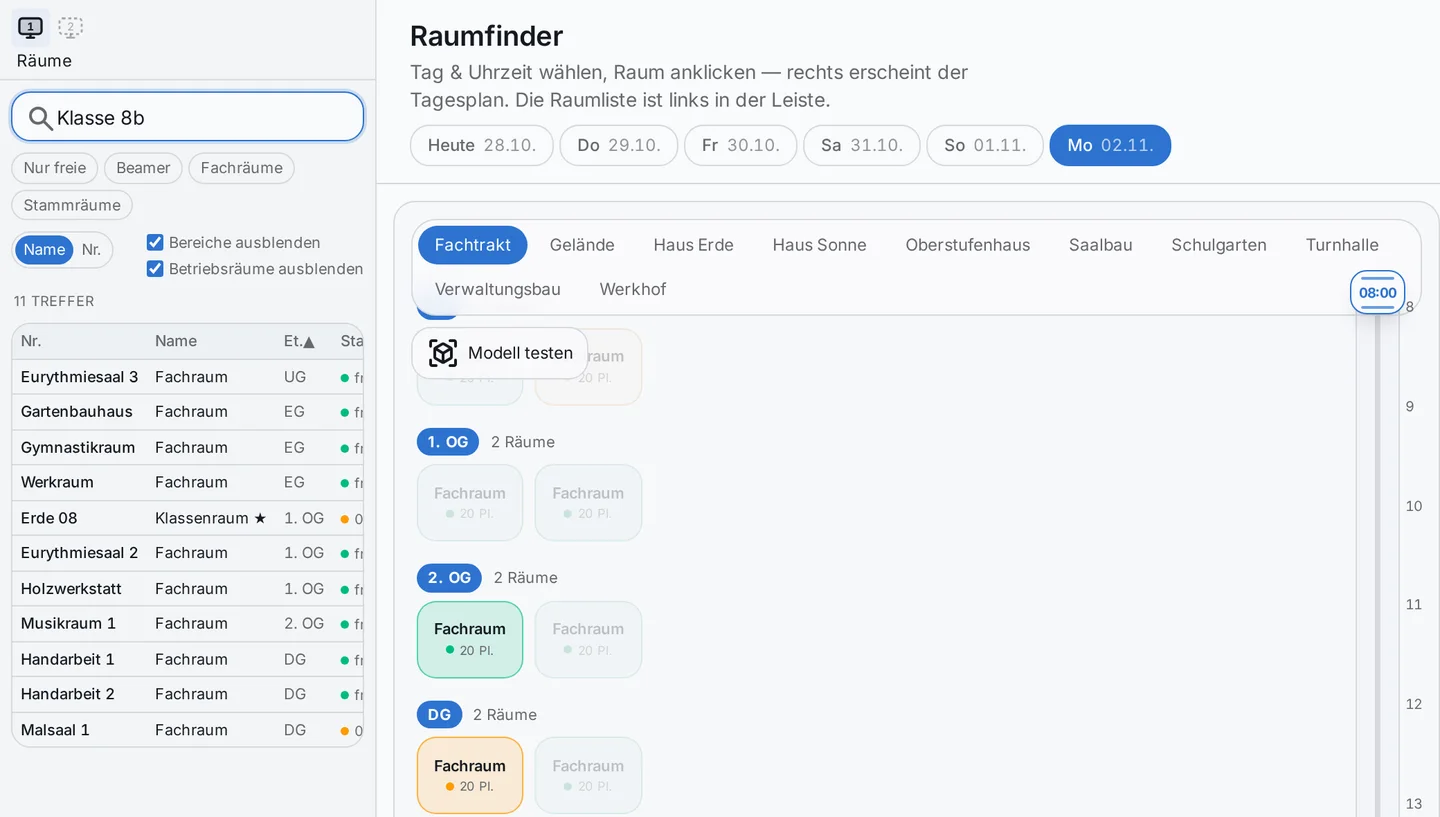
Task: Select the Malsaal 1 row
Action: point(187,730)
